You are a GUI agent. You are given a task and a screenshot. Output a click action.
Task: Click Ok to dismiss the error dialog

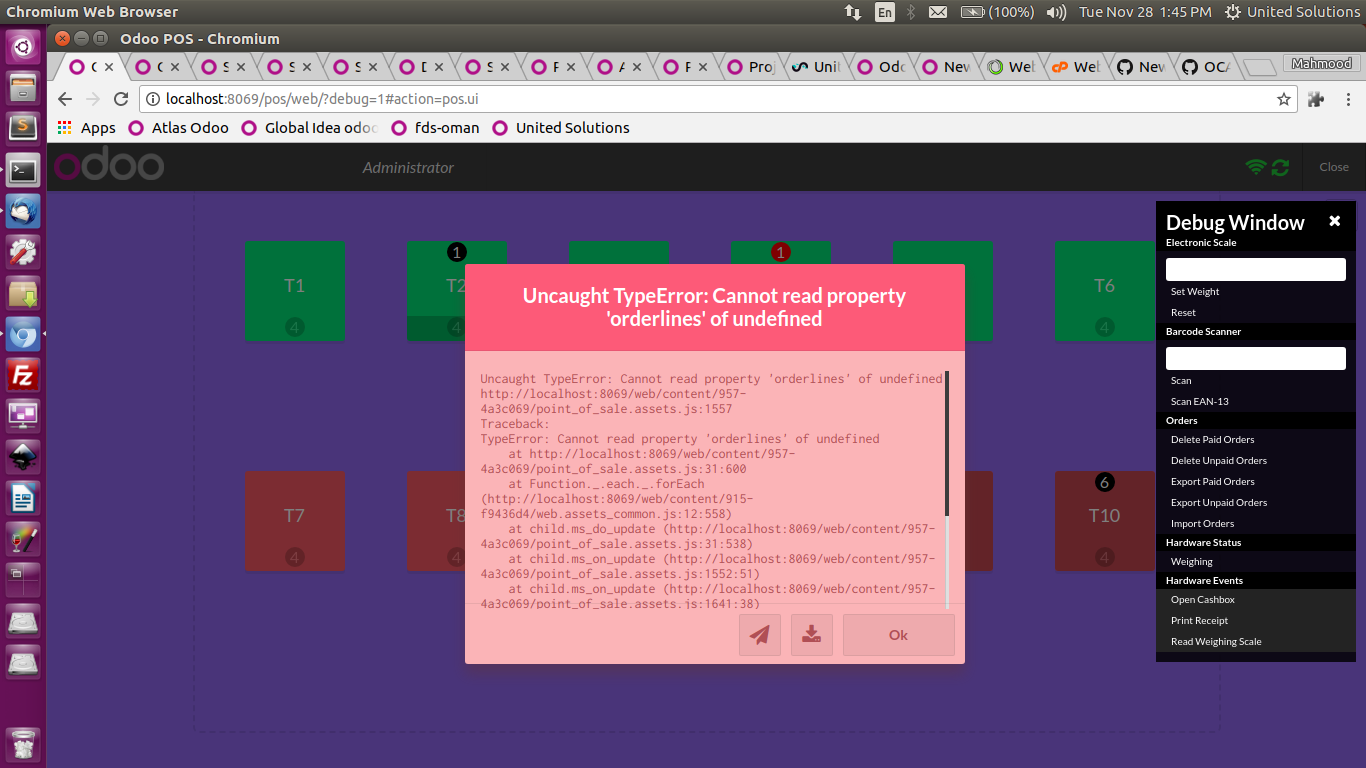pos(897,634)
